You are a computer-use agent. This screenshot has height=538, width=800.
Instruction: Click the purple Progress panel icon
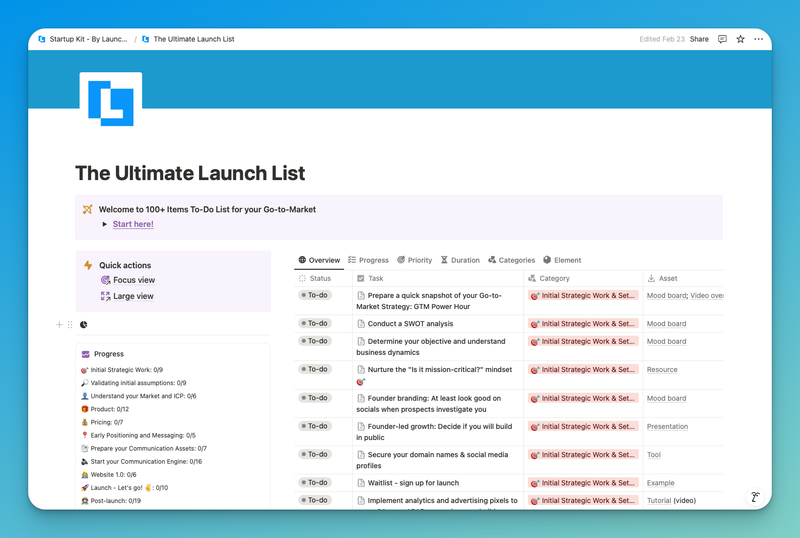click(85, 354)
